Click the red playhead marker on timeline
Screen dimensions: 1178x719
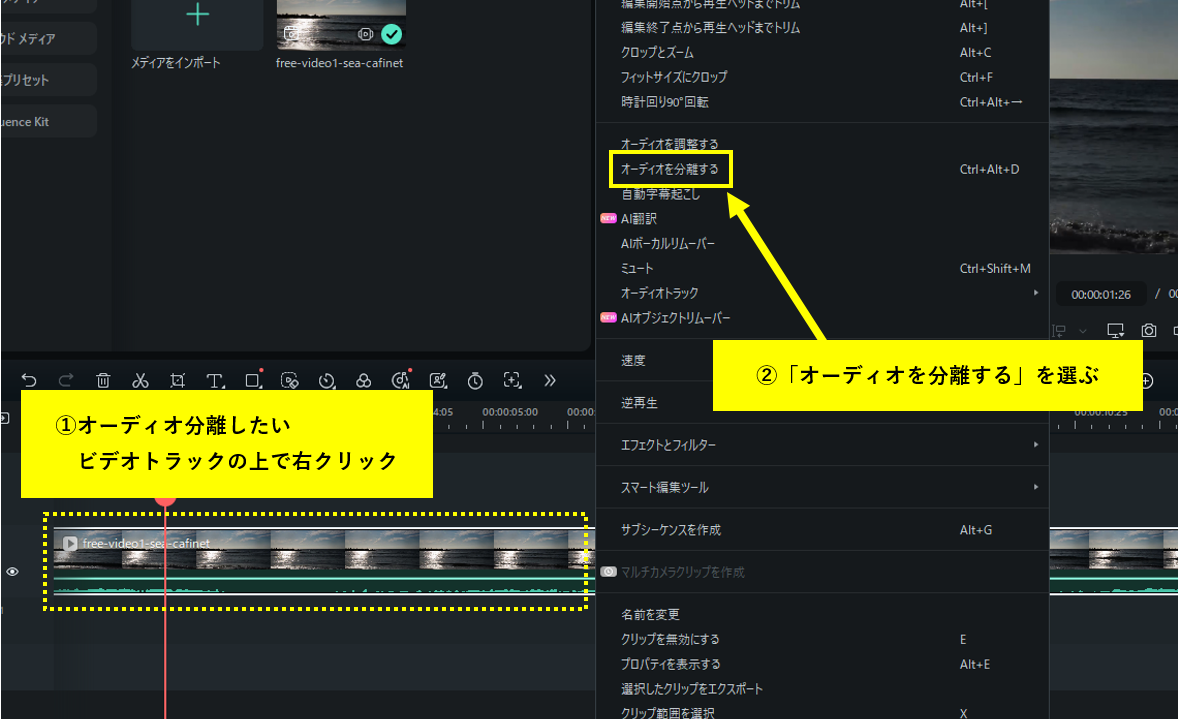(165, 497)
